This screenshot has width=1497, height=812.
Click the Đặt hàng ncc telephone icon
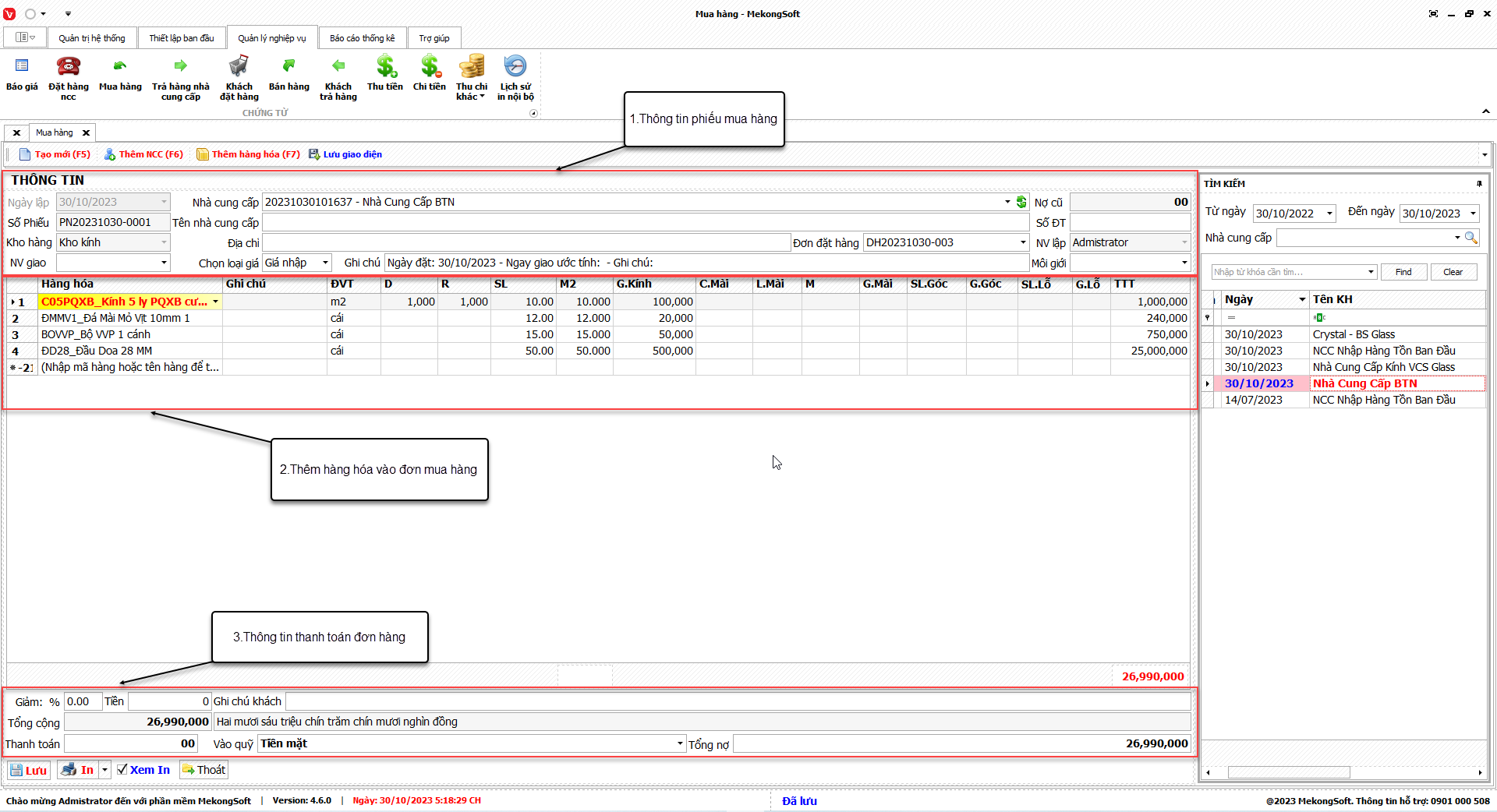point(69,67)
